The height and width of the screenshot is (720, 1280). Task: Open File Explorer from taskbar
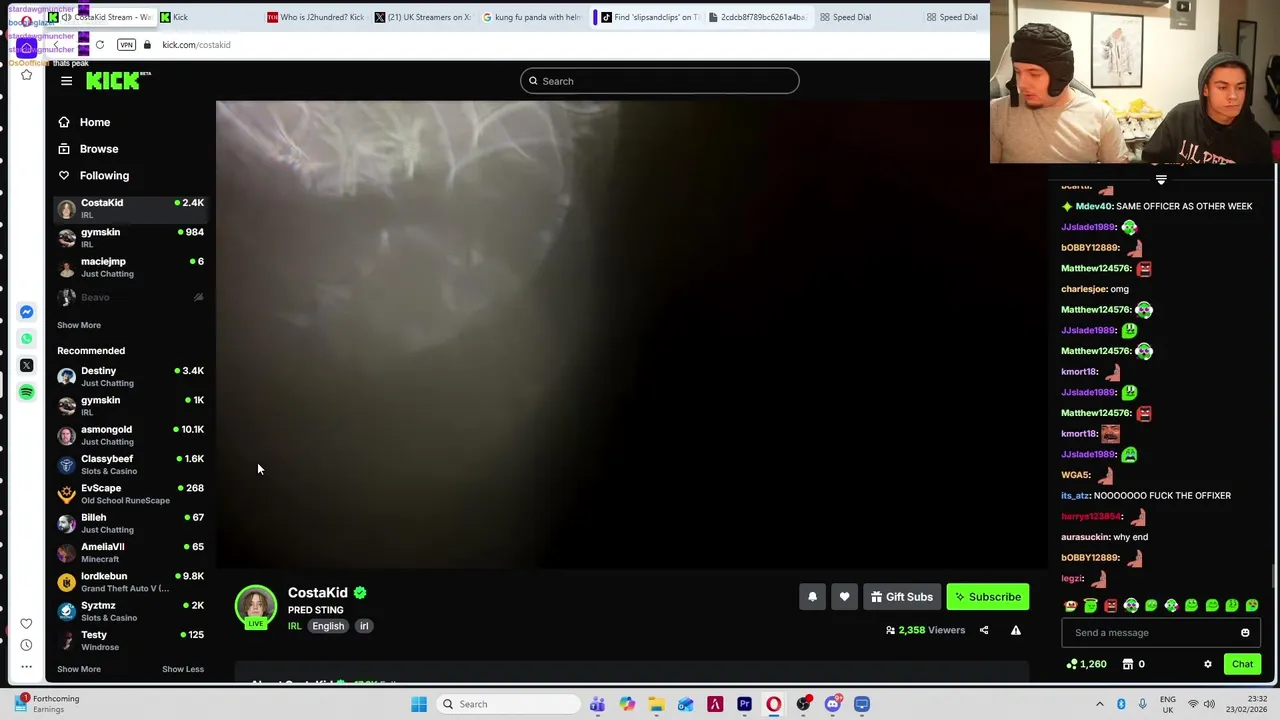click(x=656, y=704)
